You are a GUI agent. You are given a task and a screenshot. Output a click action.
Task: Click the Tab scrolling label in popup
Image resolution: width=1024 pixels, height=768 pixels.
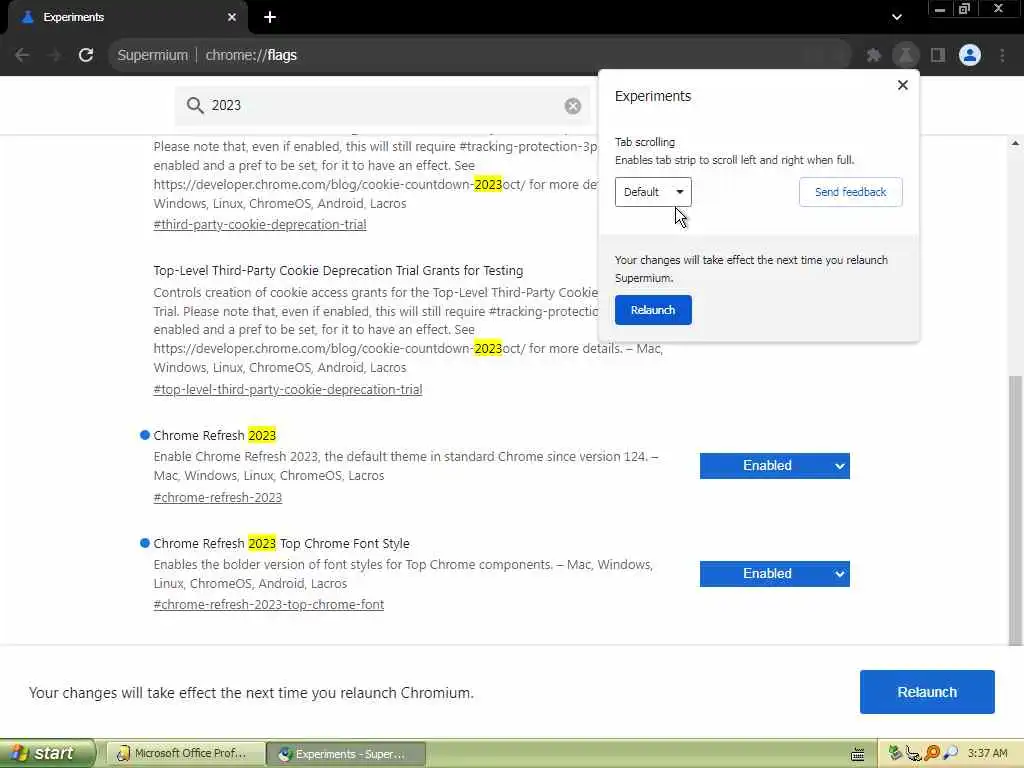coord(645,142)
